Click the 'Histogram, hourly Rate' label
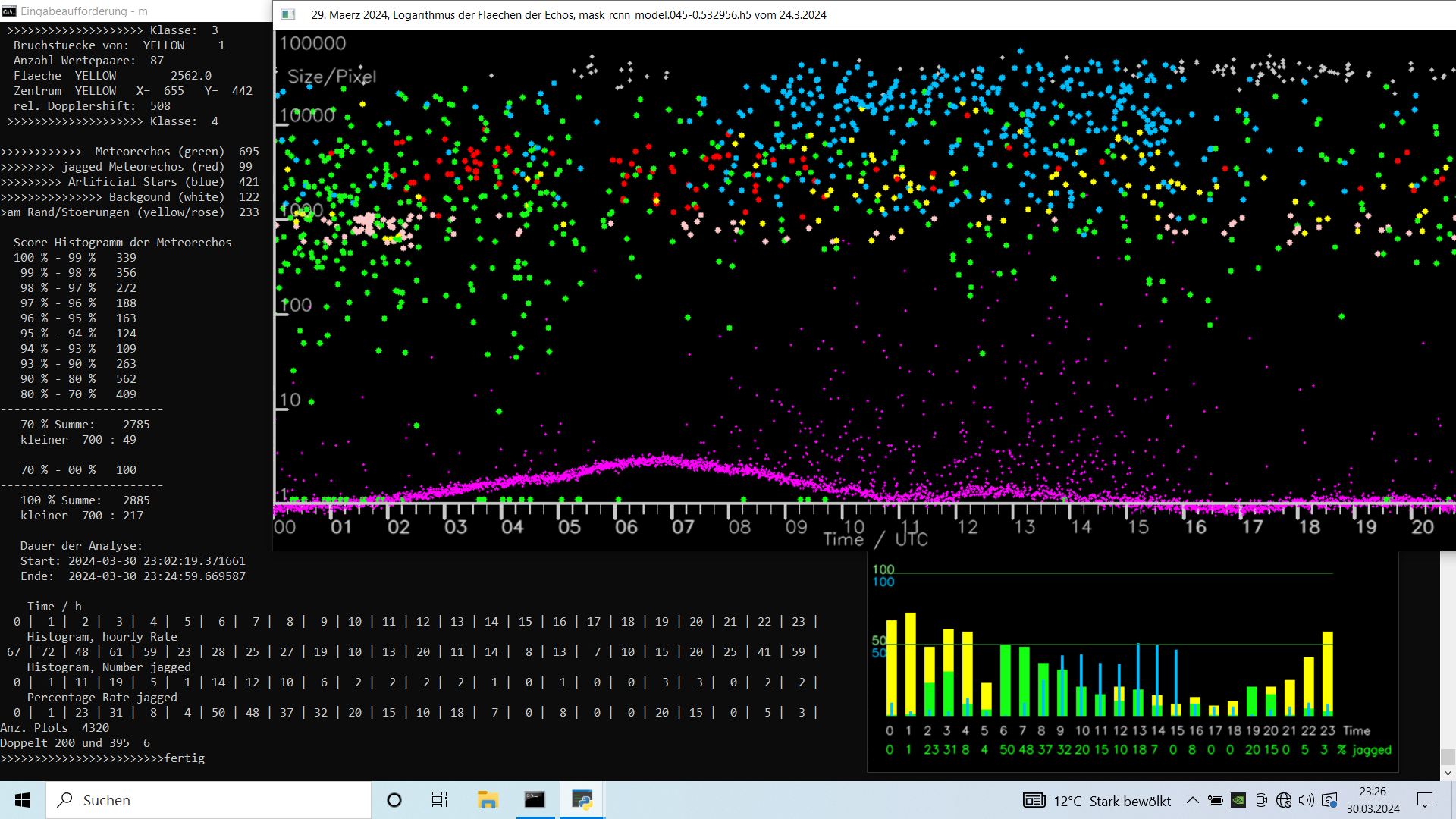Screen dimensions: 1456x819 pos(102,637)
